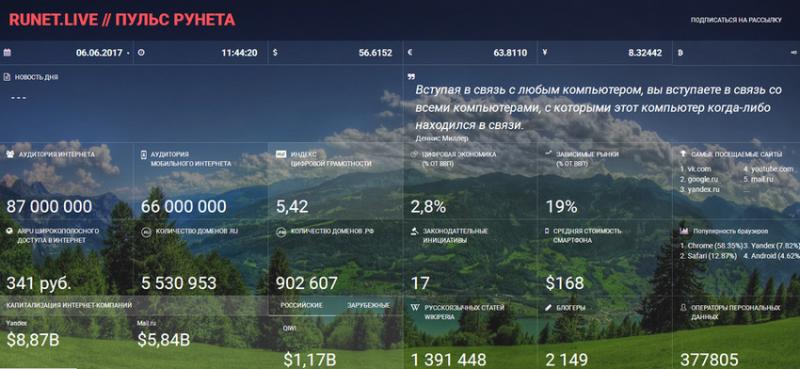
Task: Click the dollar sign icon beside 56.6152
Action: (275, 53)
